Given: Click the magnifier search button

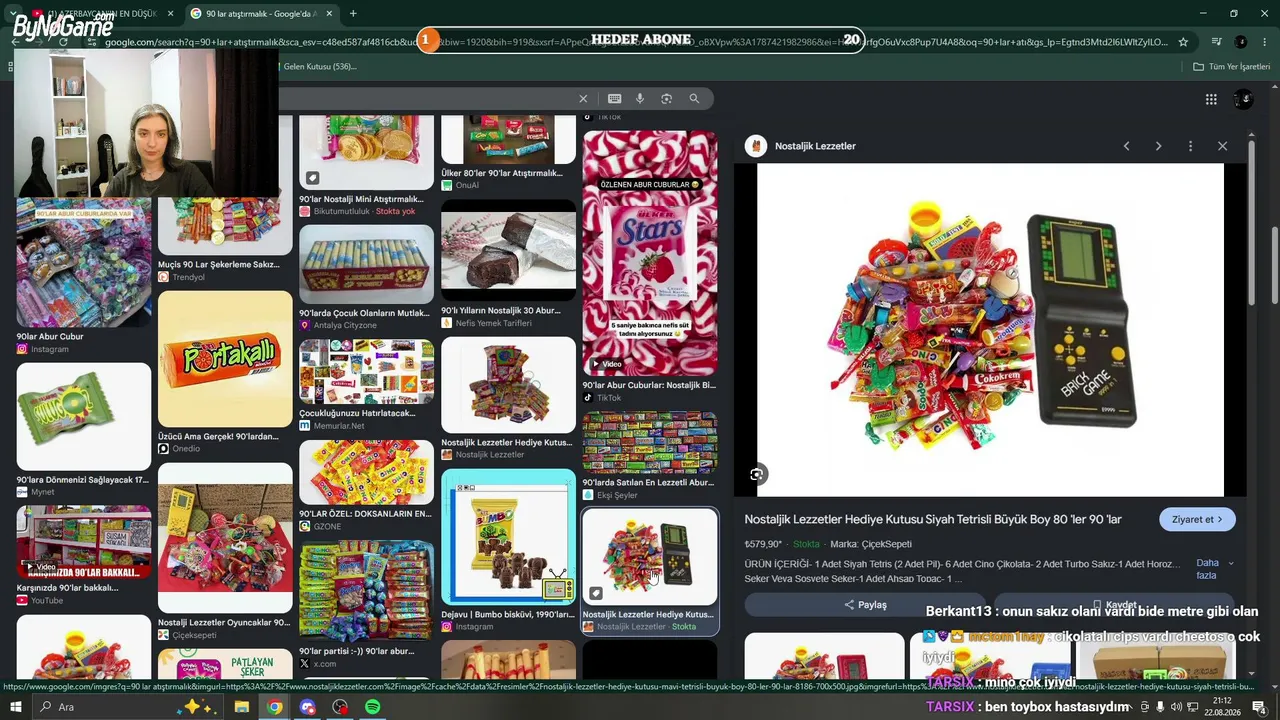Looking at the screenshot, I should click(x=694, y=99).
